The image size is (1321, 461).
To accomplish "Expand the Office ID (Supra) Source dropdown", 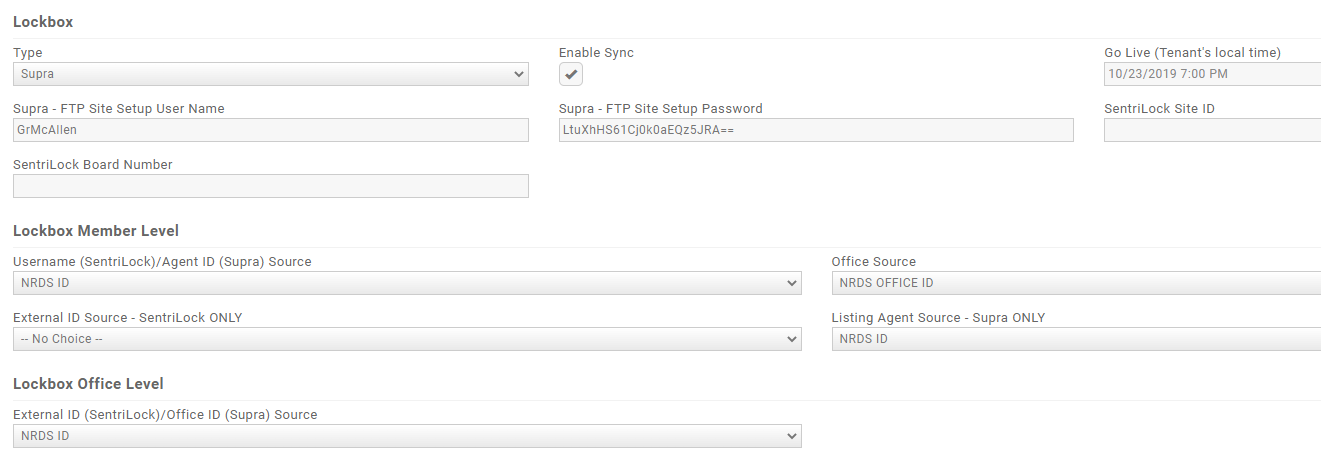I will click(x=407, y=436).
